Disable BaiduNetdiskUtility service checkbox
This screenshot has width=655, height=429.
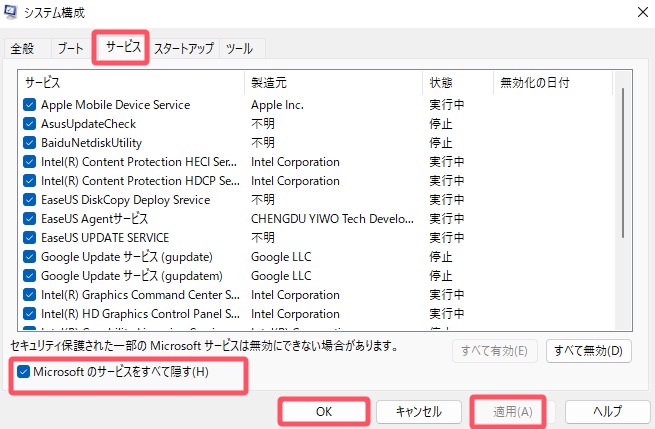29,142
